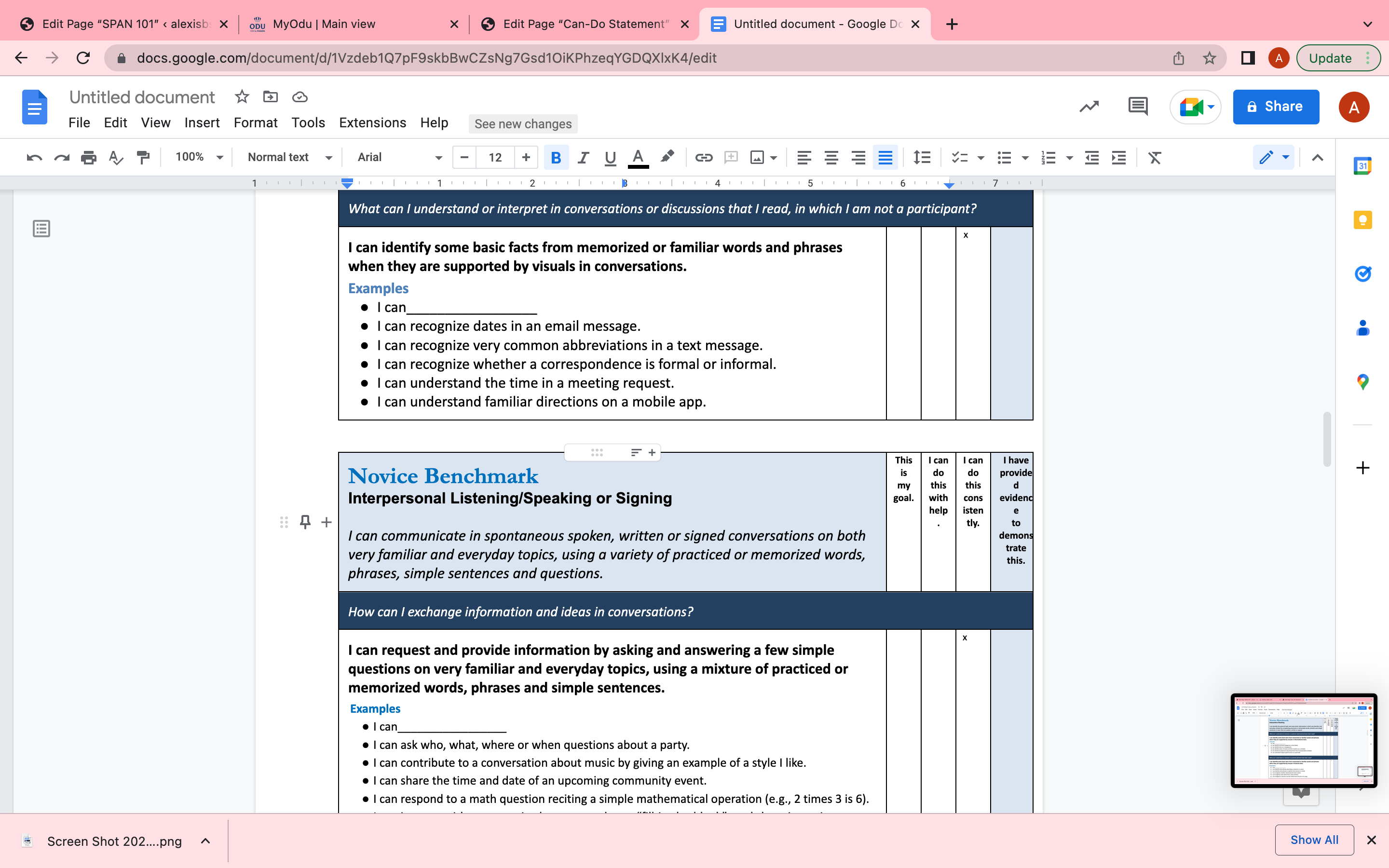Screen dimensions: 1389x868
Task: Click See new changes
Action: coord(523,124)
